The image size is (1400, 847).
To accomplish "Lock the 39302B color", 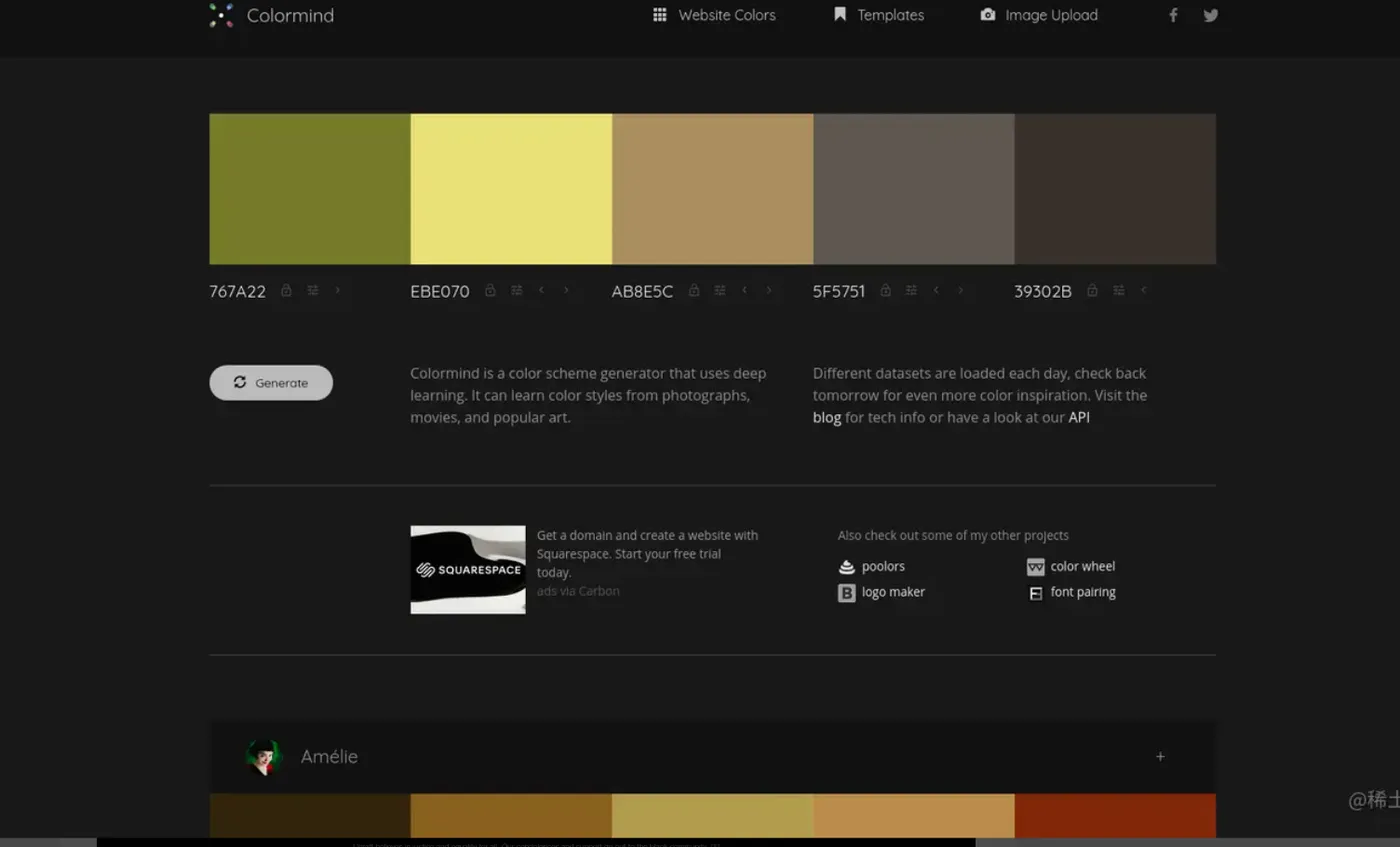I will (1092, 291).
